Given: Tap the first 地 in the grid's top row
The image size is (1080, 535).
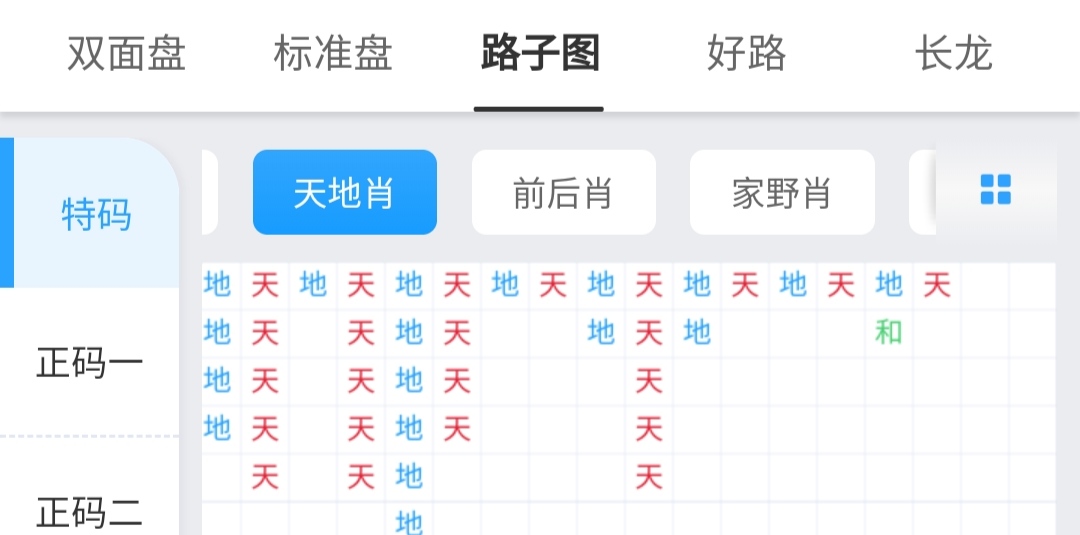Looking at the screenshot, I should [x=217, y=285].
